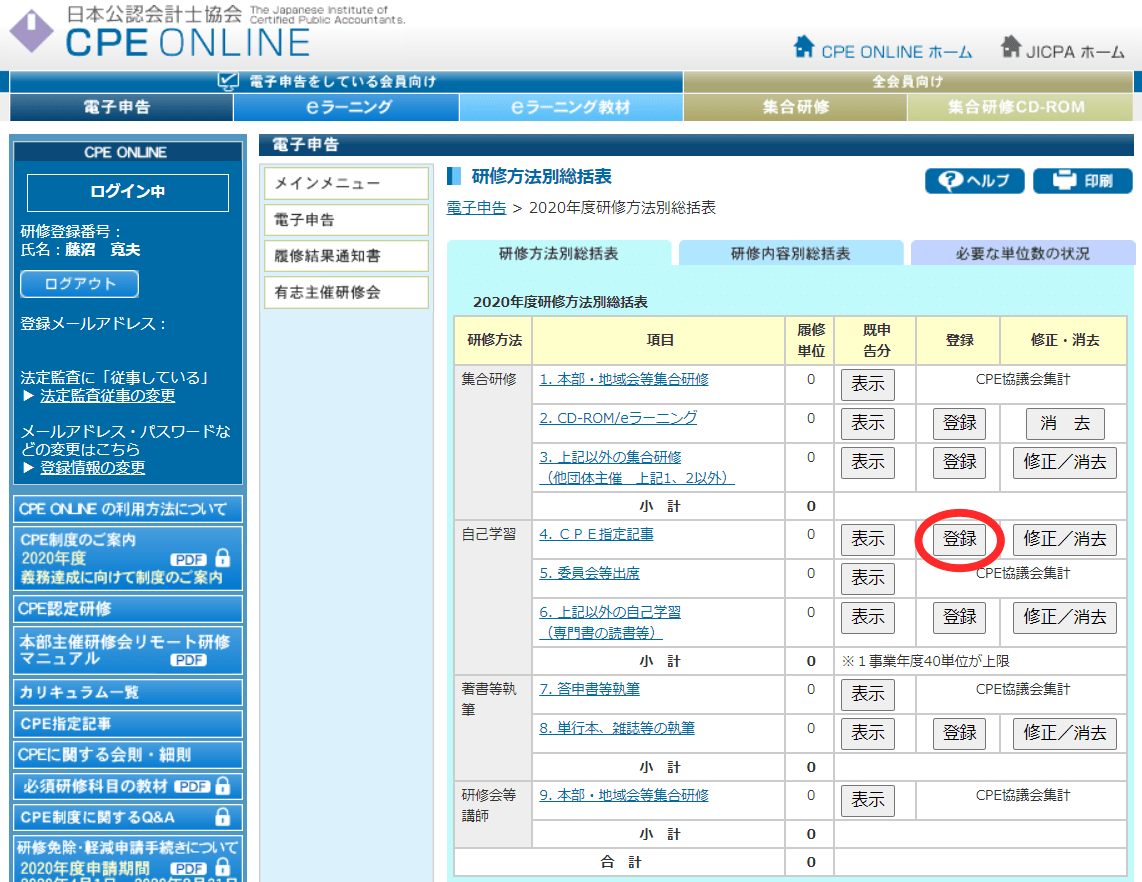
Task: Open 有志主催研修会 in side menu
Action: tap(347, 293)
